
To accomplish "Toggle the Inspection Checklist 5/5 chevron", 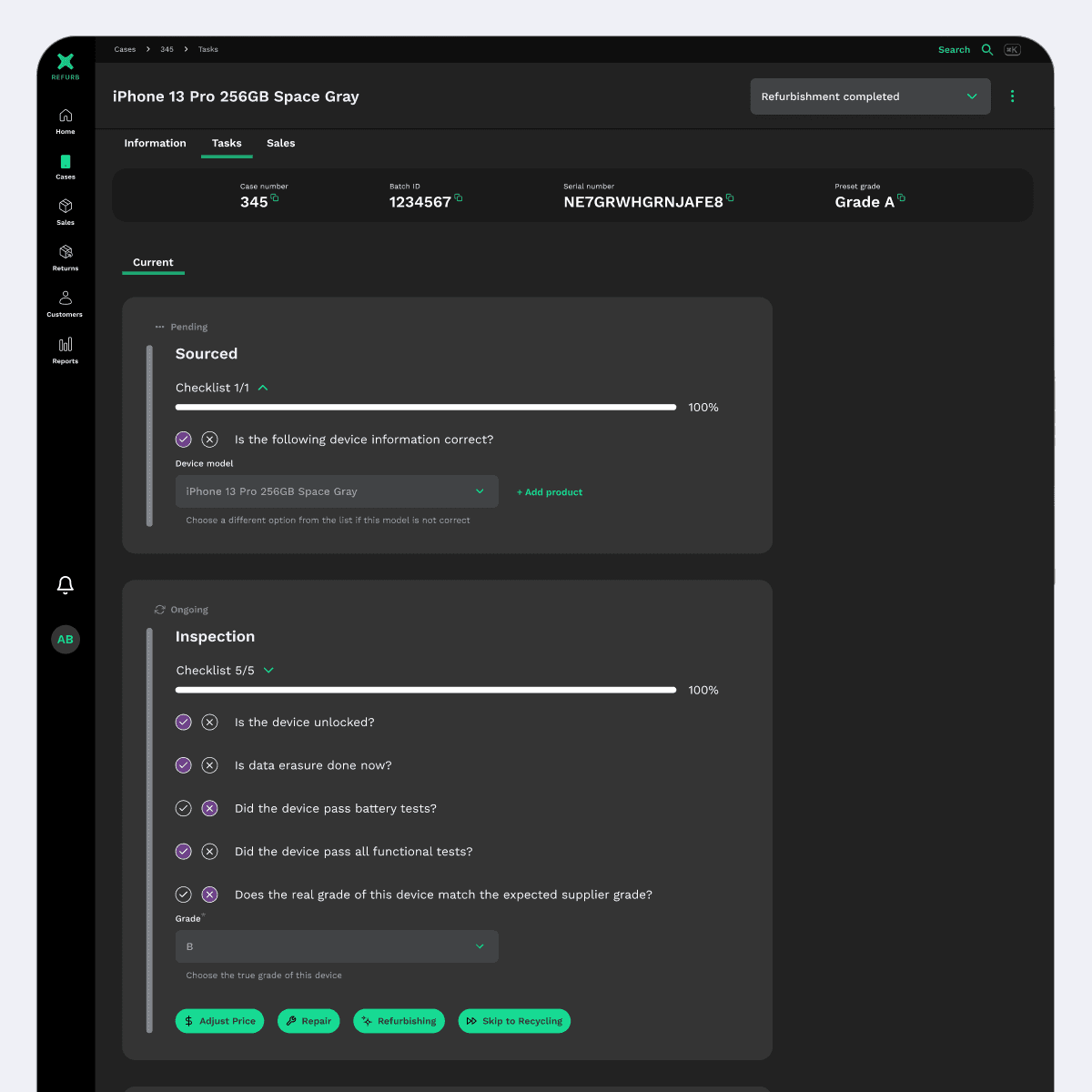I will pos(268,671).
